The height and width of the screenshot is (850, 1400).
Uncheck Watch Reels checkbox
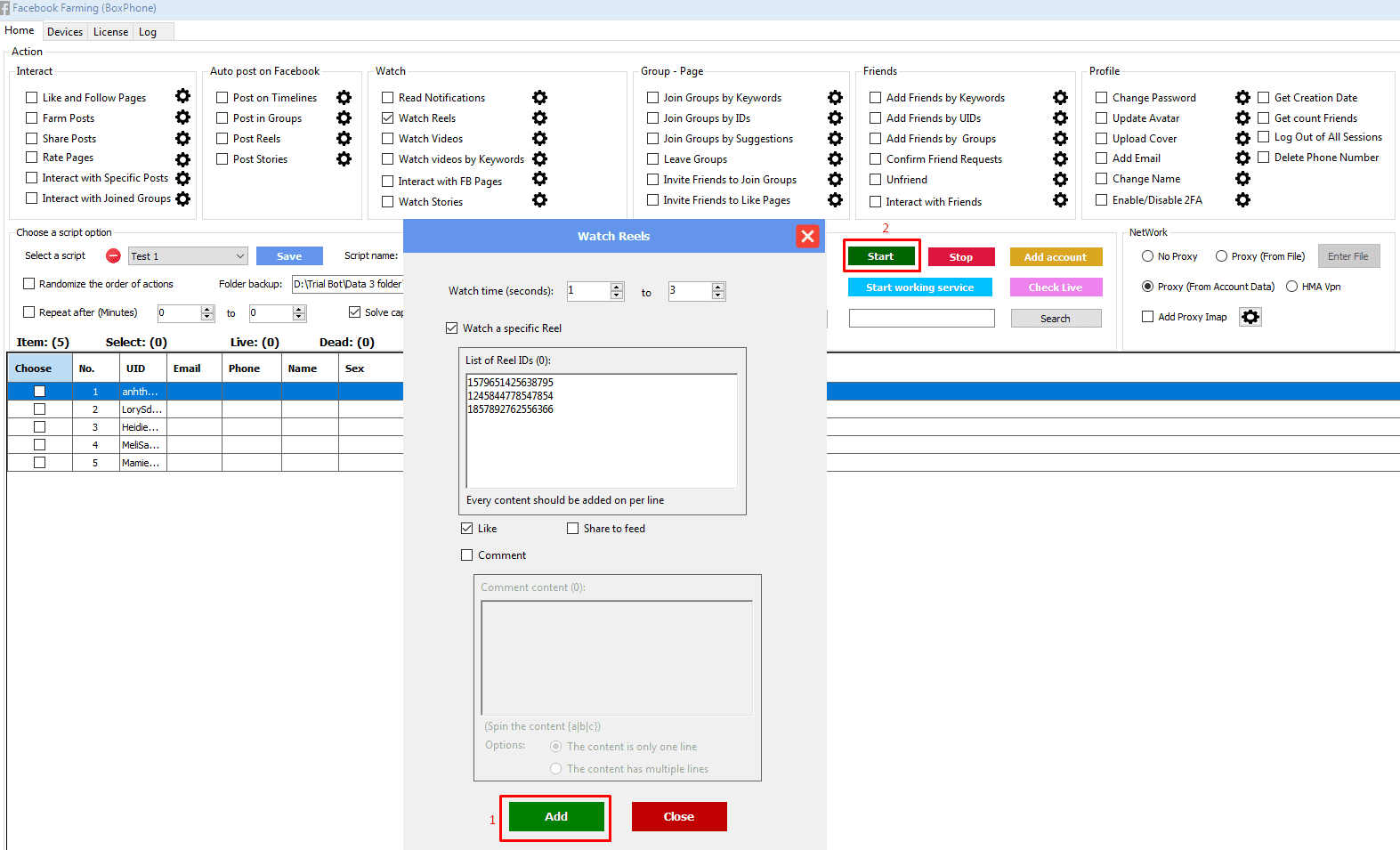coord(387,117)
